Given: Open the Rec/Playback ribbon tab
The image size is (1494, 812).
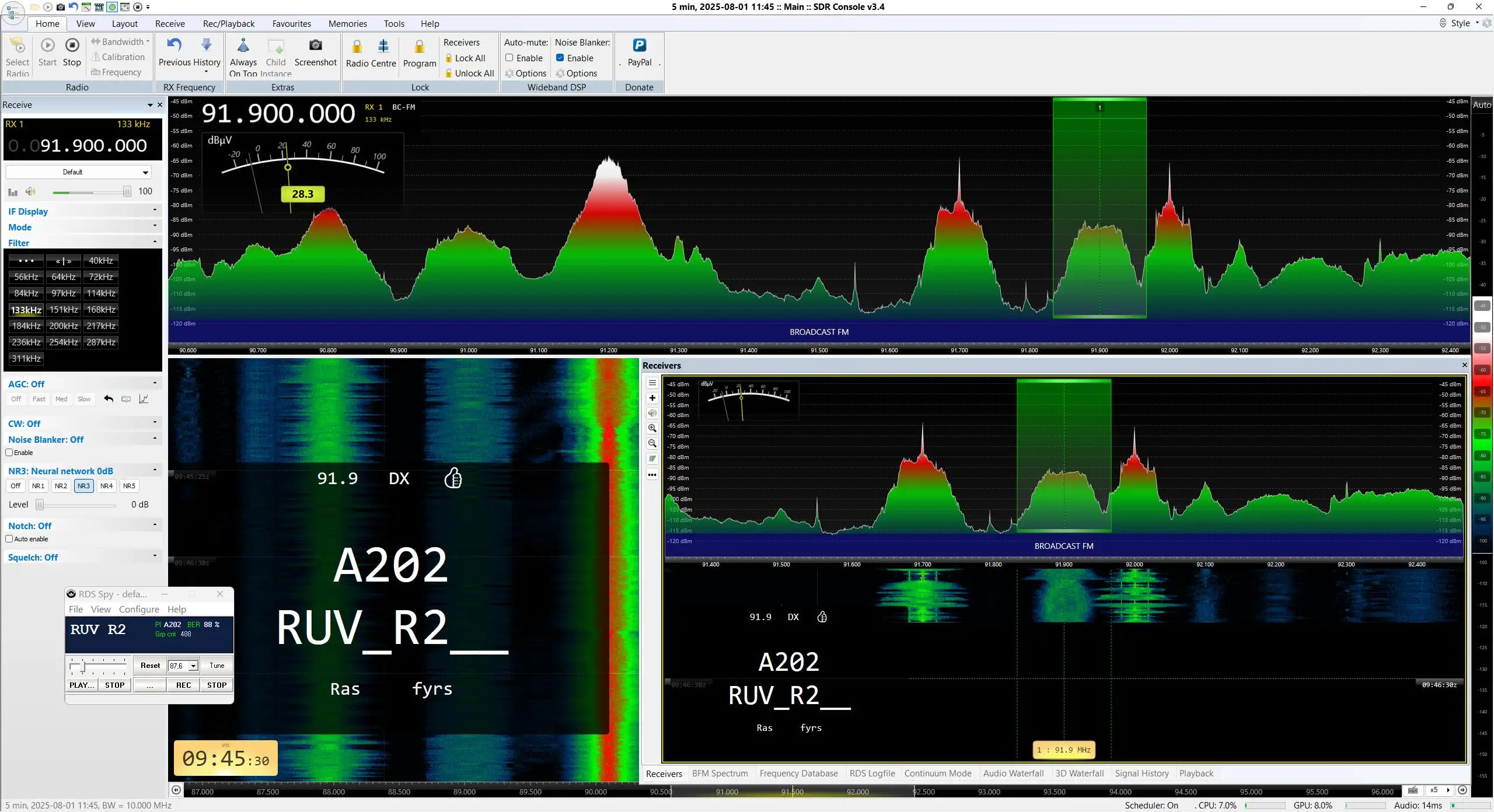Looking at the screenshot, I should click(x=229, y=23).
